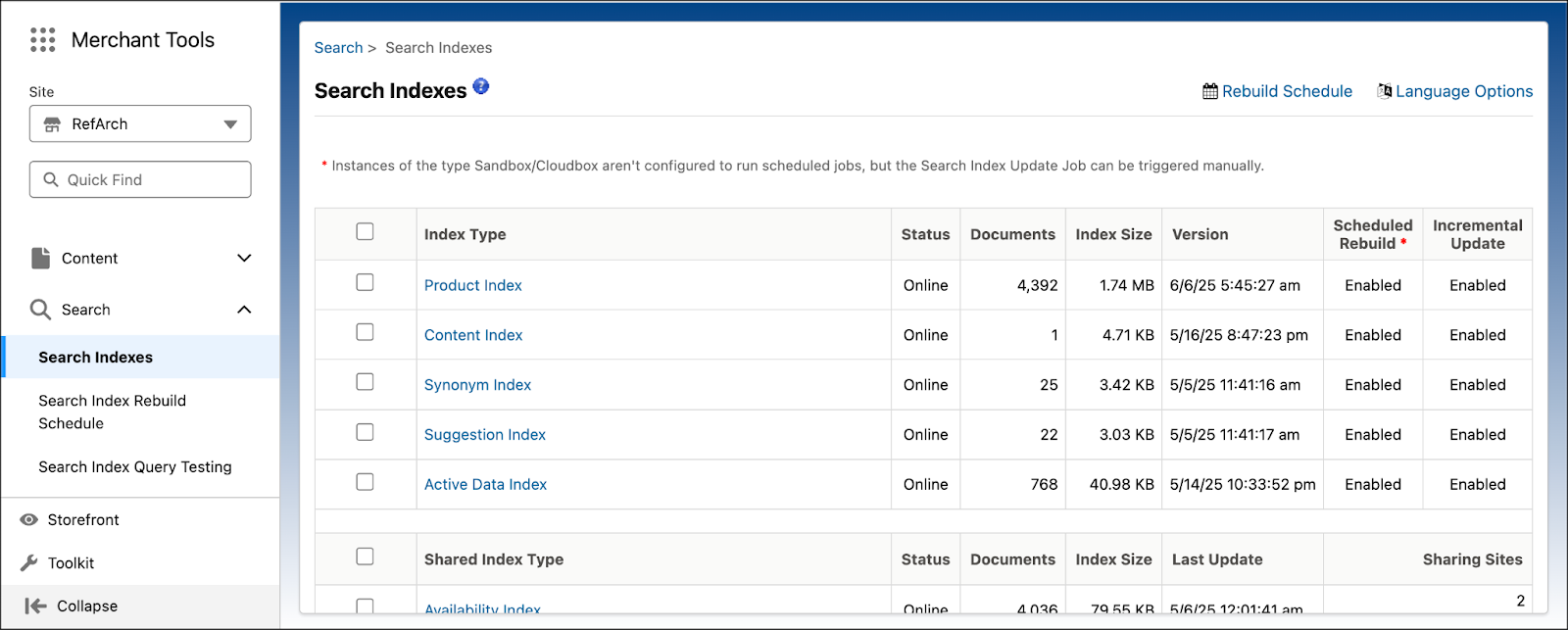1568x630 pixels.
Task: Click the Content document icon in sidebar
Action: coord(40,258)
